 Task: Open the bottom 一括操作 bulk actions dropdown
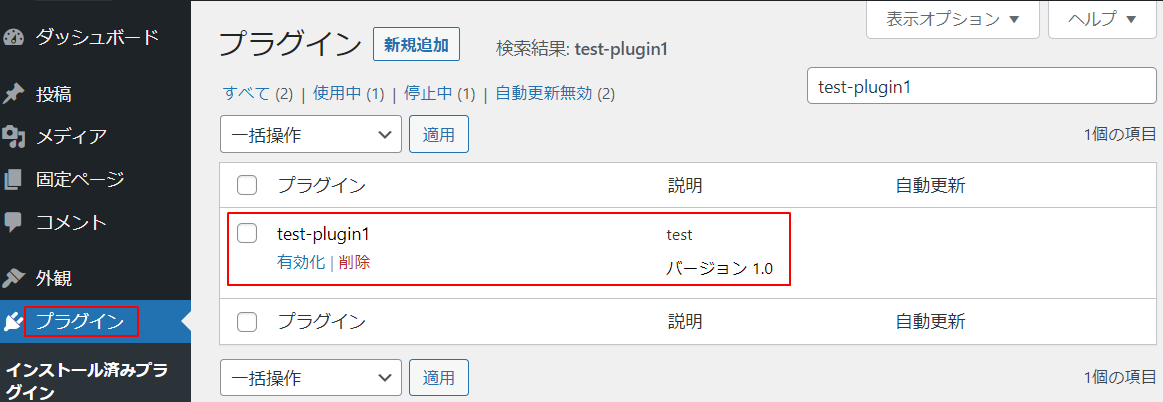click(310, 378)
